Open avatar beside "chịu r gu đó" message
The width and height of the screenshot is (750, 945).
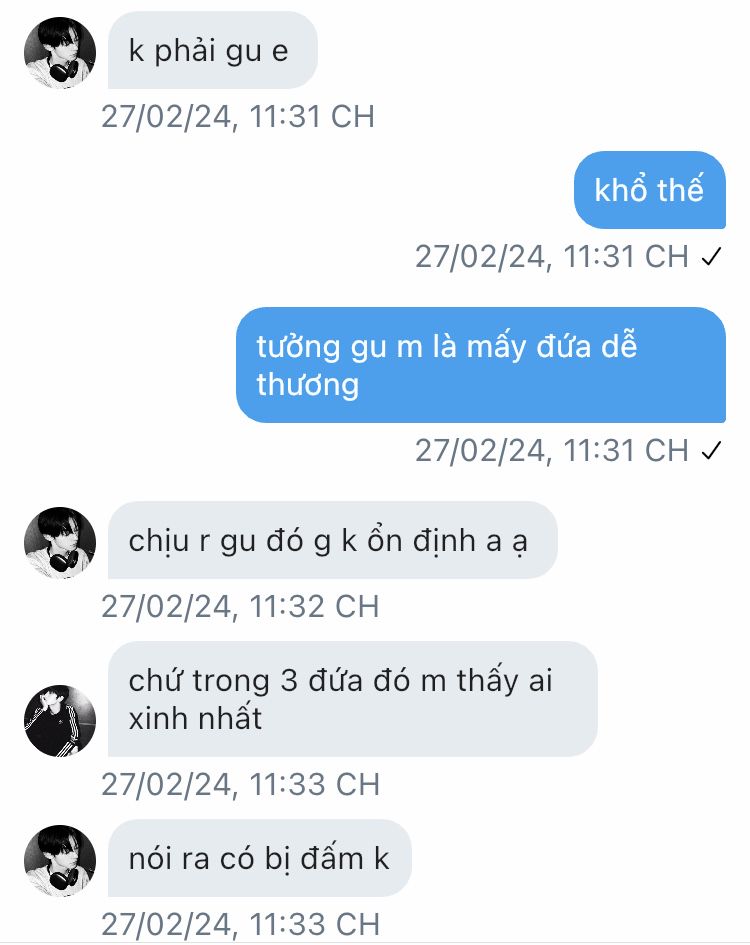point(60,542)
